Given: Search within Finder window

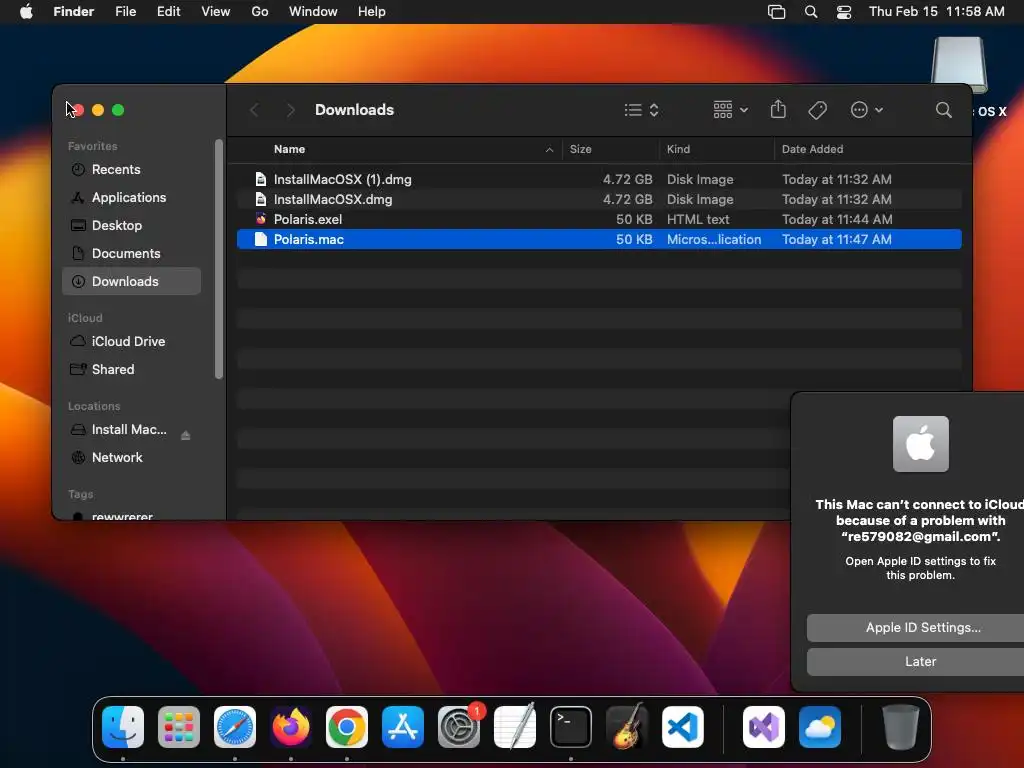Looking at the screenshot, I should pos(943,110).
